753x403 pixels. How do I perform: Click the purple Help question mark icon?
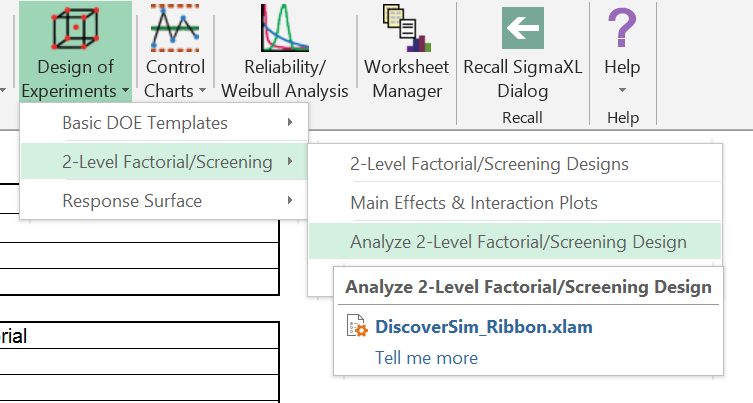[x=622, y=27]
